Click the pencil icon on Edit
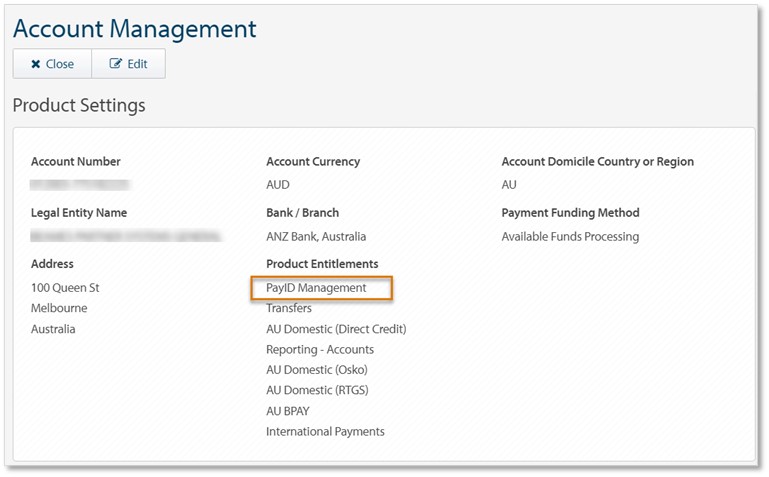 (x=115, y=64)
